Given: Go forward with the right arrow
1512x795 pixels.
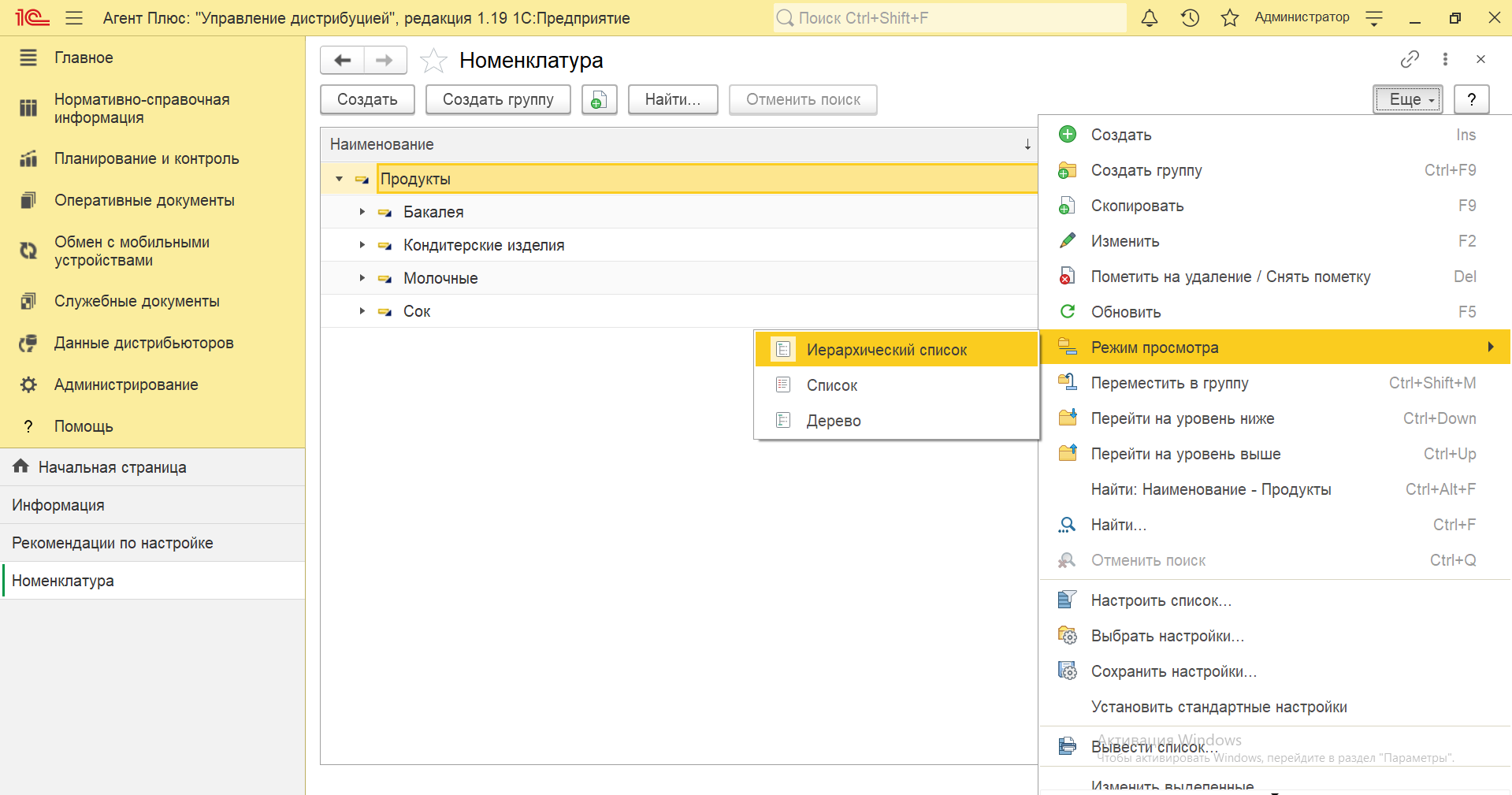Looking at the screenshot, I should pos(385,60).
